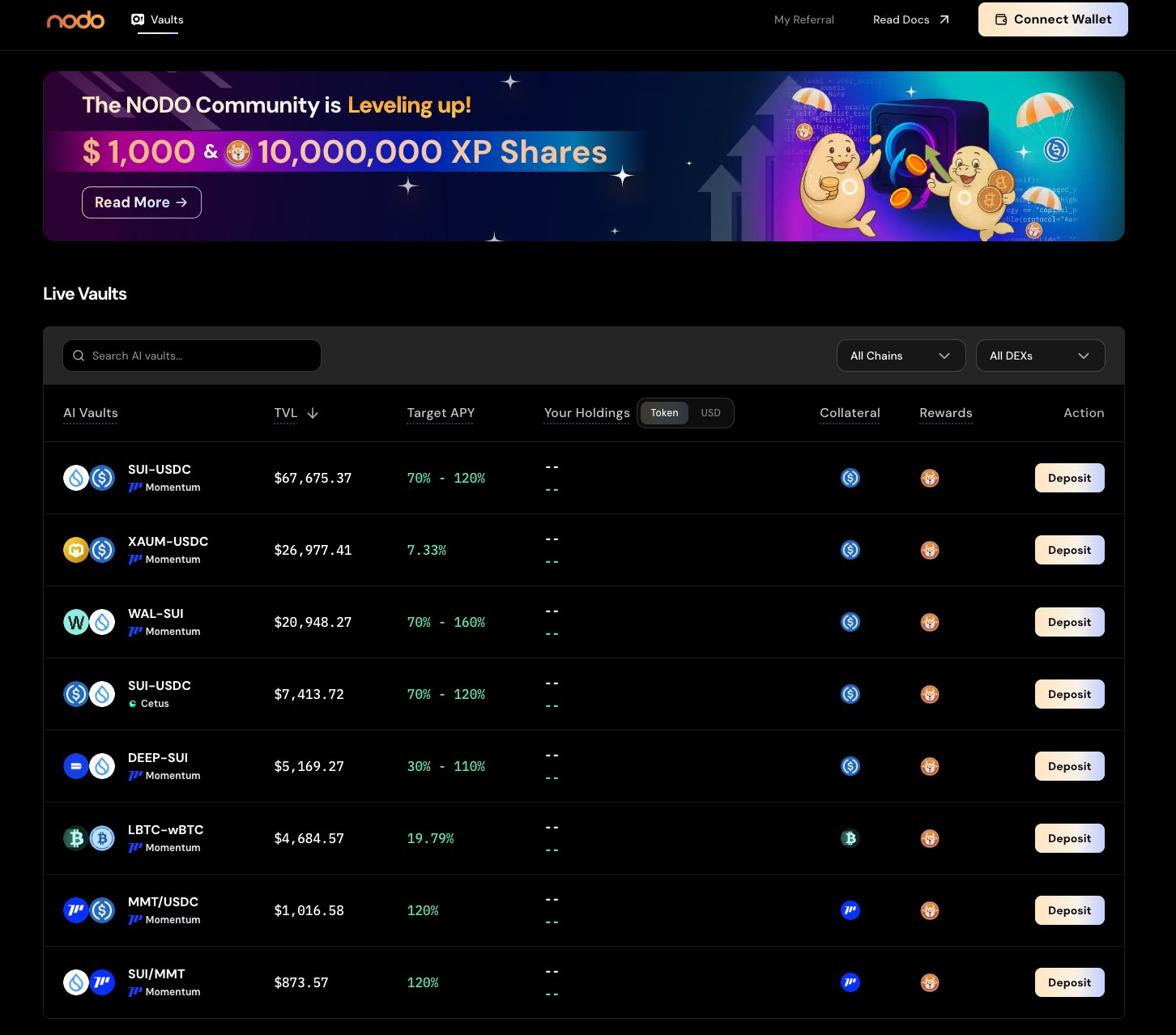Click rewards icon in XAUM-USDC row
The height and width of the screenshot is (1035, 1176).
click(x=930, y=550)
